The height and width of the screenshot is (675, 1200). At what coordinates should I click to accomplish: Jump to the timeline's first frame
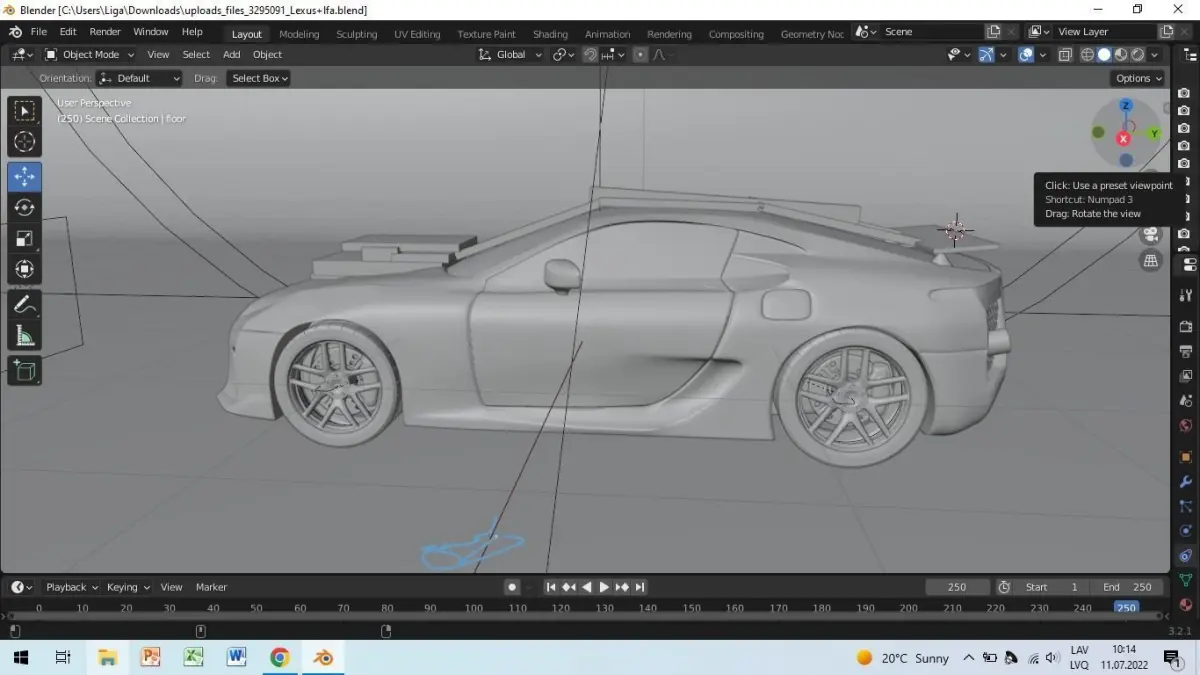(x=550, y=587)
